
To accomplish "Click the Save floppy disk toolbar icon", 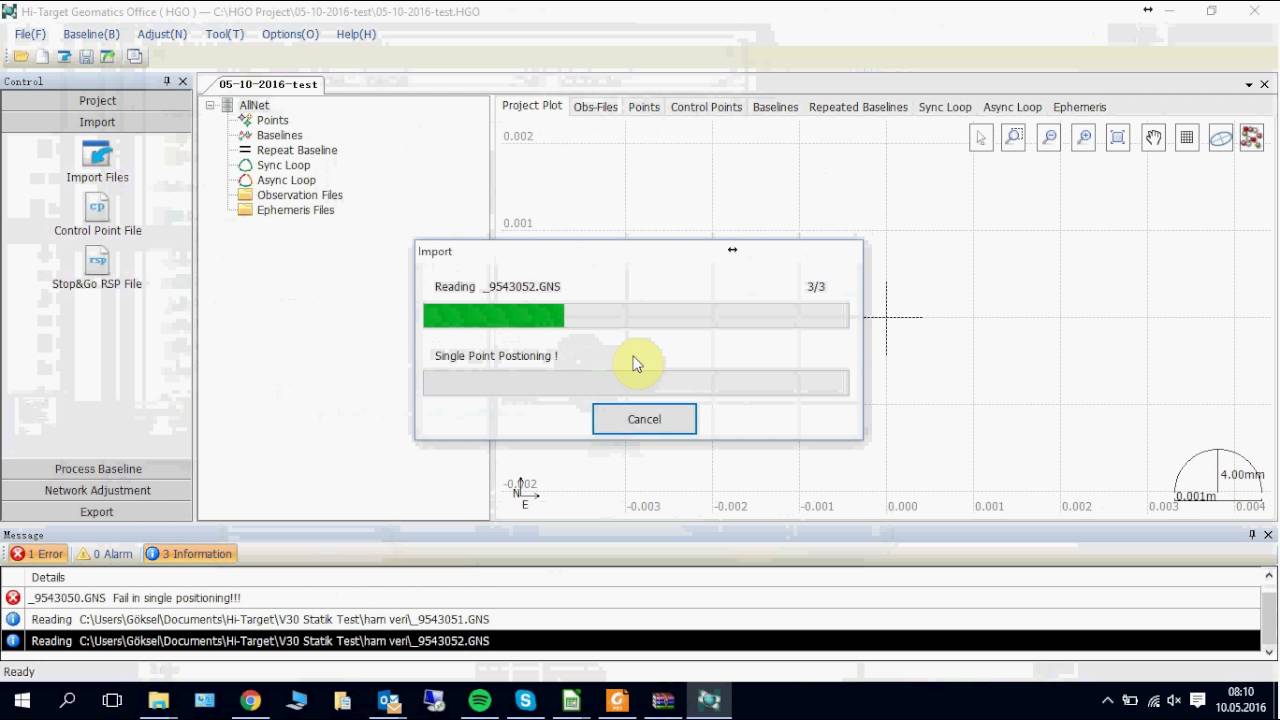I will click(86, 57).
